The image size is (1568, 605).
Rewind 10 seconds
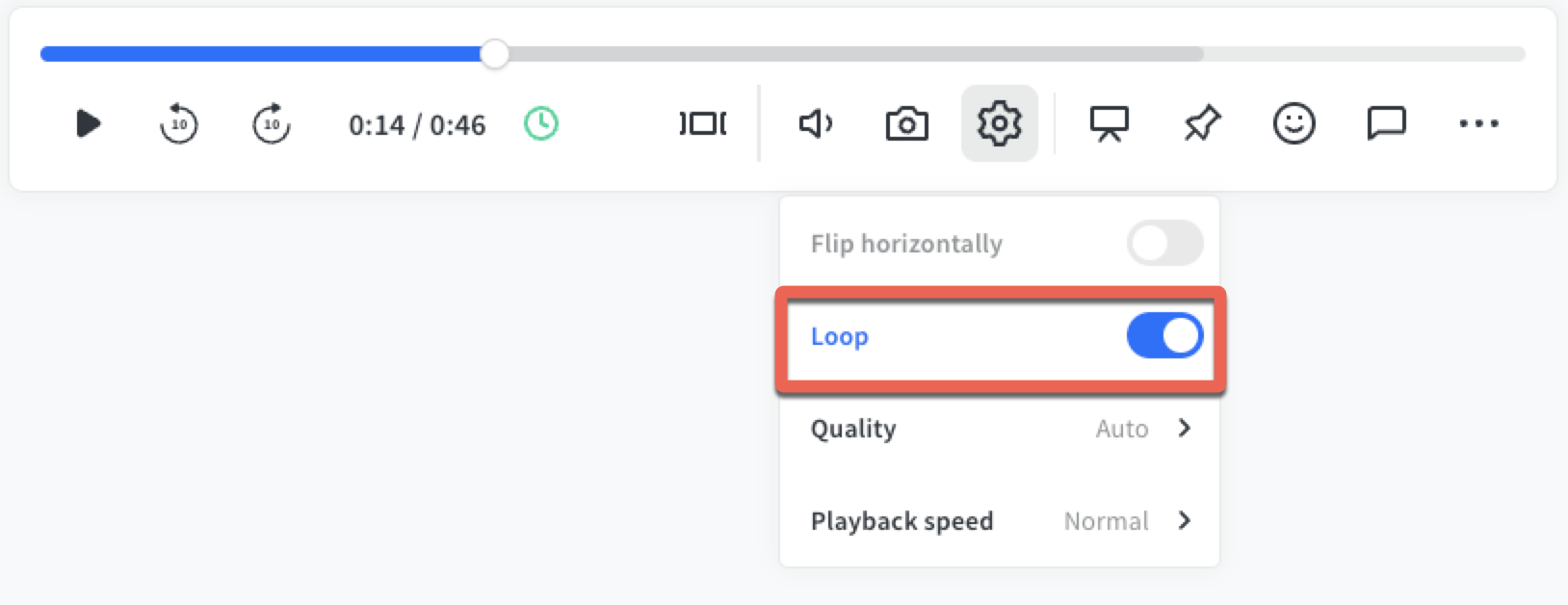coord(178,124)
